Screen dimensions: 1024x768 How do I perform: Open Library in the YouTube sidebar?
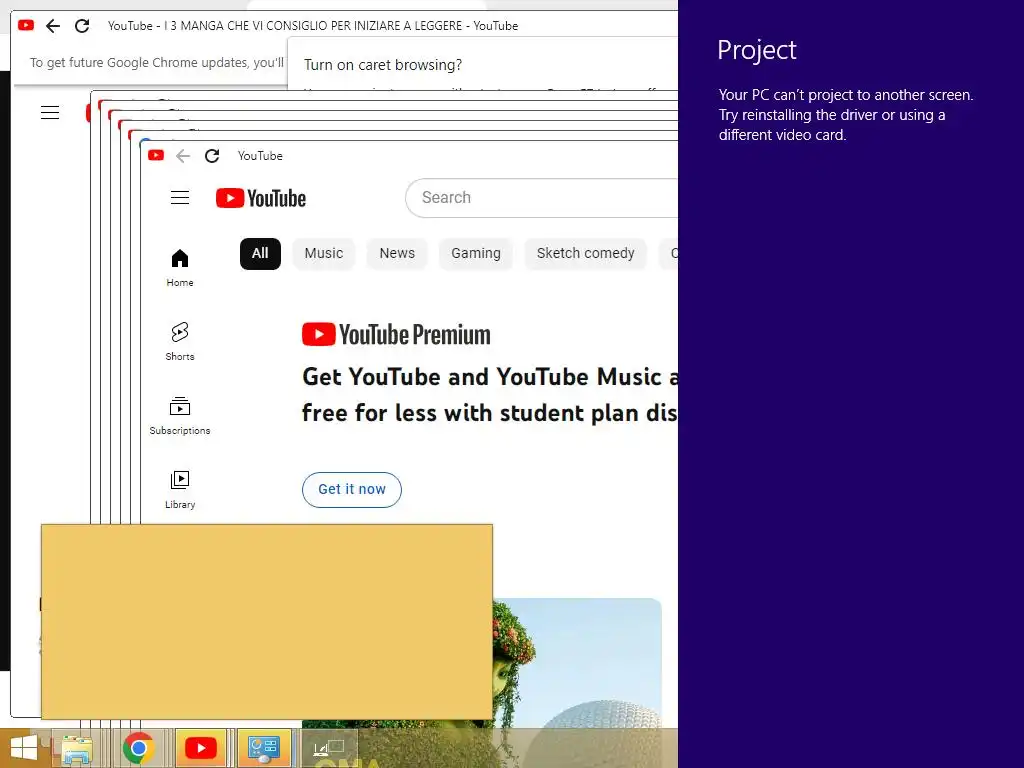[x=180, y=490]
